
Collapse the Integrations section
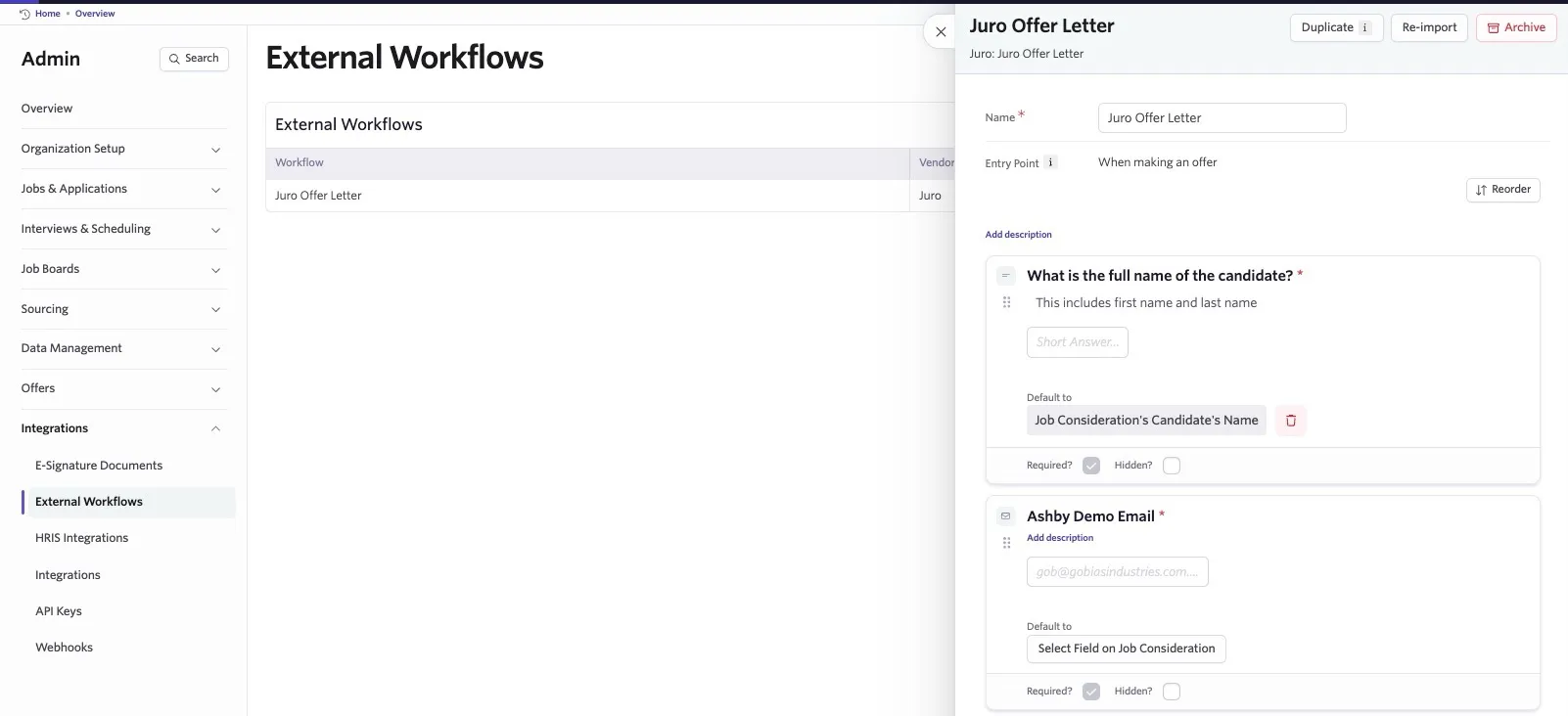123,428
